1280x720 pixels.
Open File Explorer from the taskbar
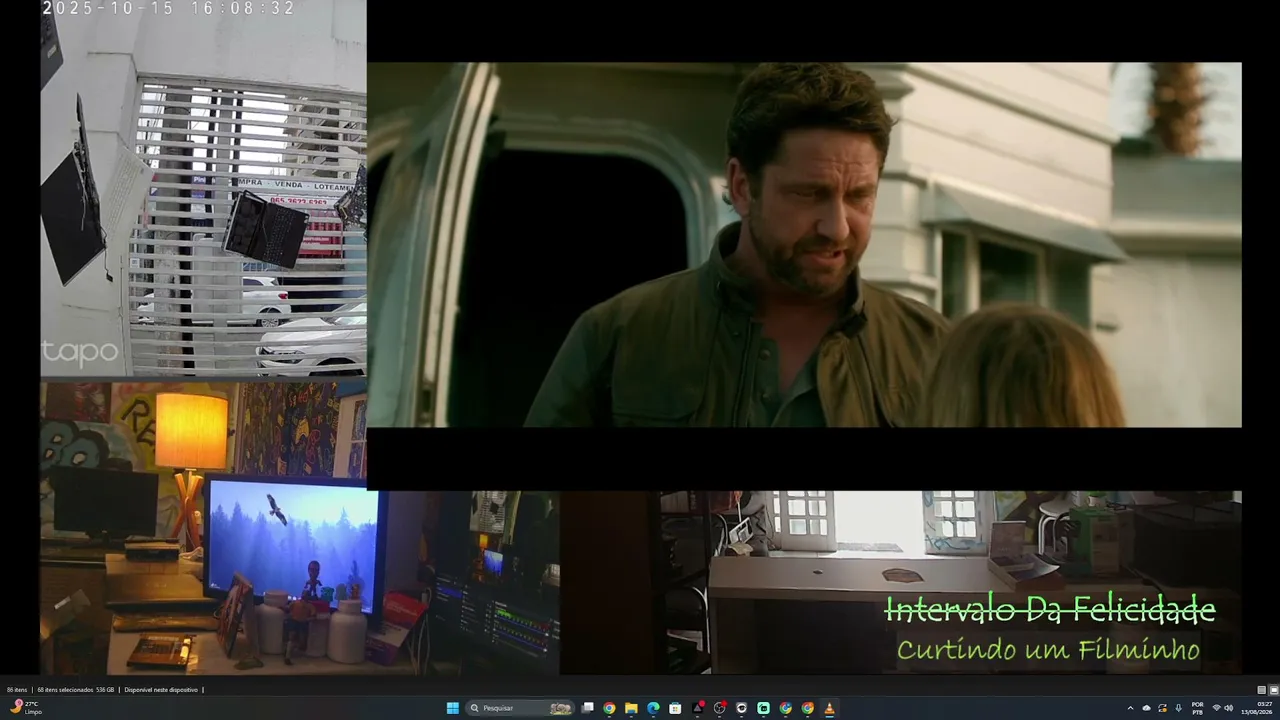click(x=631, y=708)
